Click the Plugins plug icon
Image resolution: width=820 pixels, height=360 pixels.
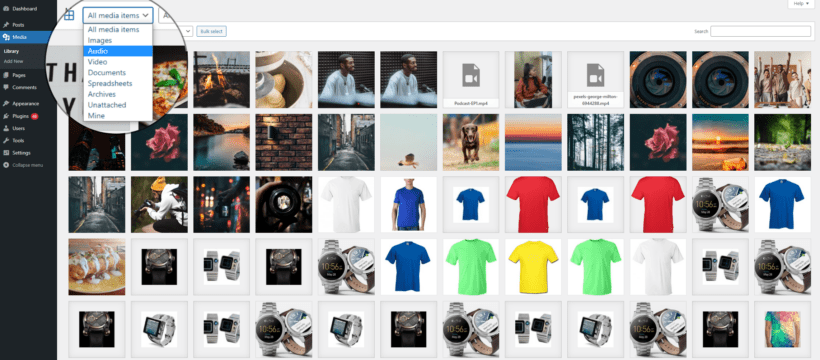(6, 116)
